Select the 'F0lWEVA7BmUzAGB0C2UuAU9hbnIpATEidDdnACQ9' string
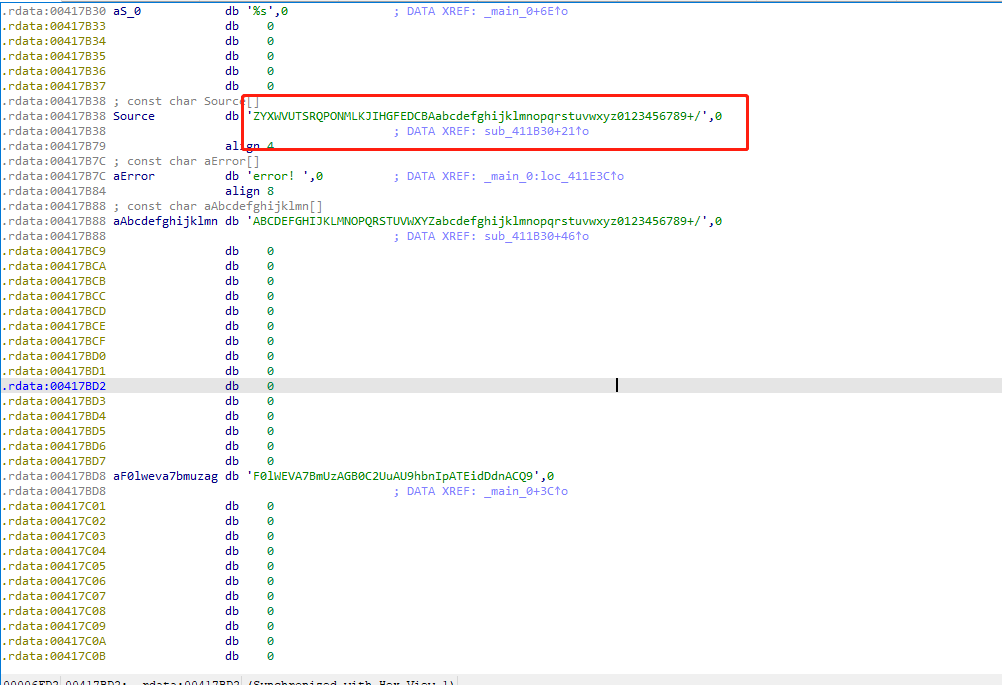Screen dimensions: 1002x685 click(x=395, y=476)
